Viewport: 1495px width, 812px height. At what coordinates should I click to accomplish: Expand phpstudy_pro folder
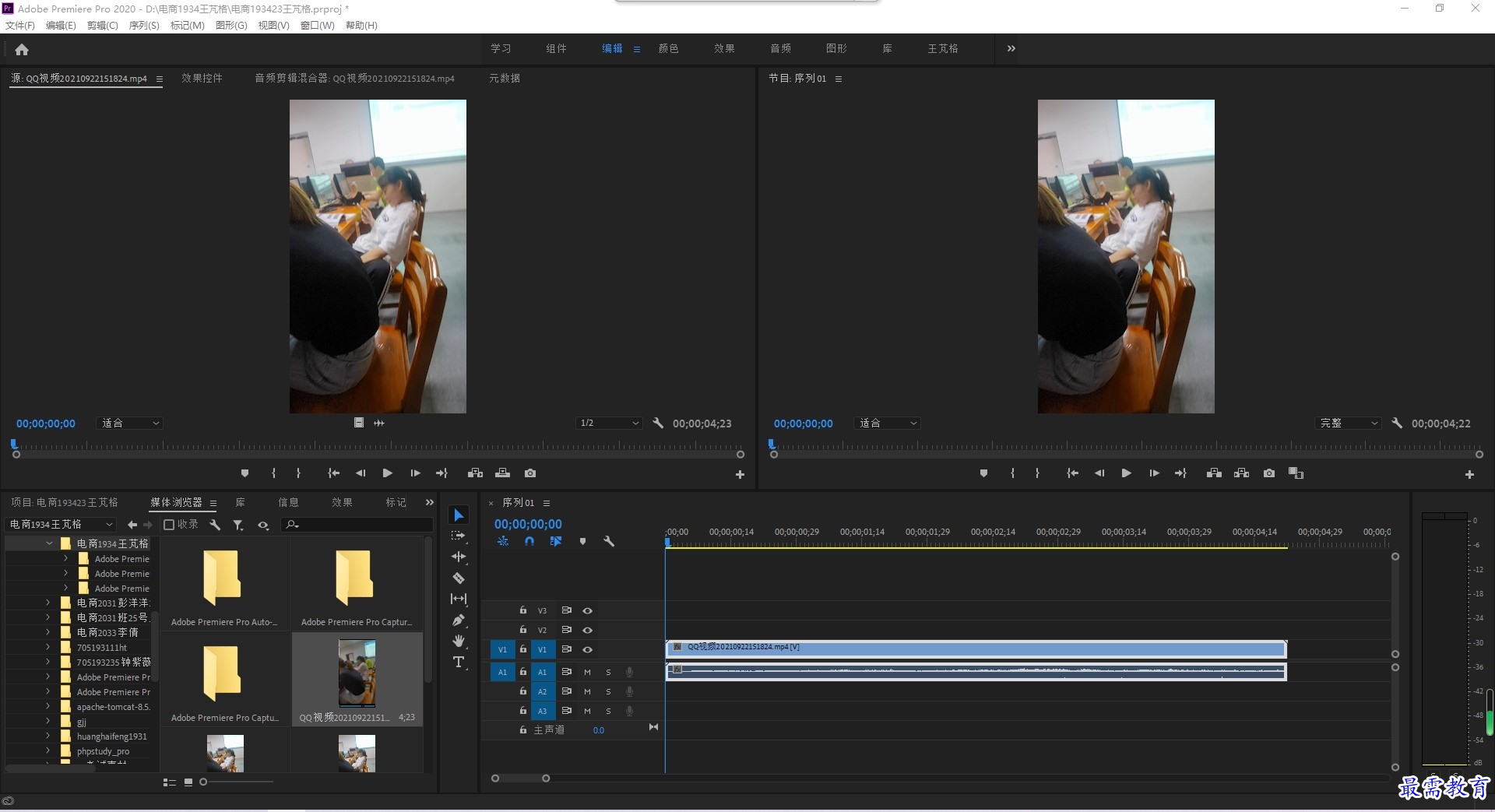47,750
